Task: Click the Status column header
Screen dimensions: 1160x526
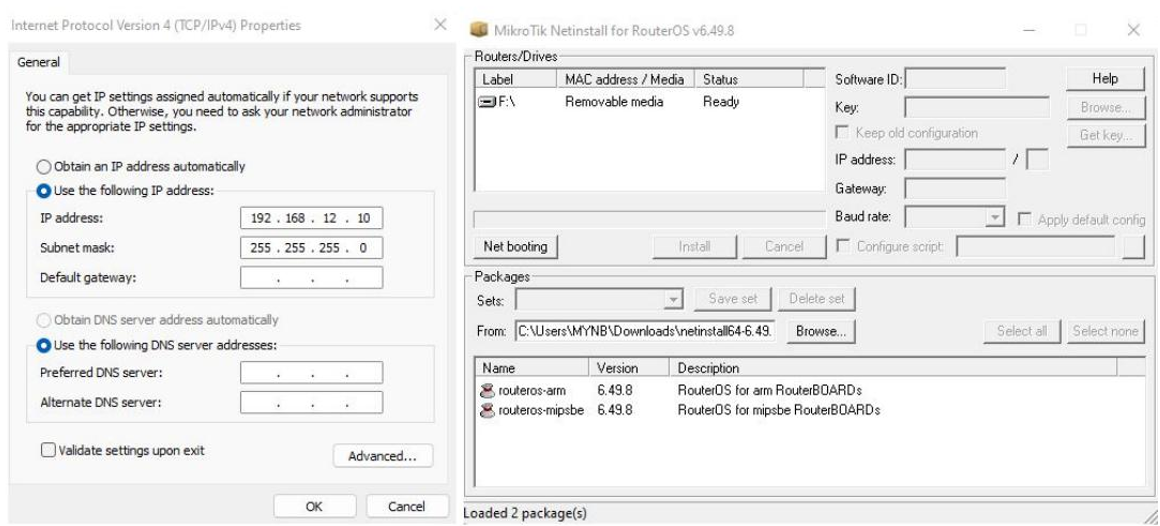Action: 749,79
